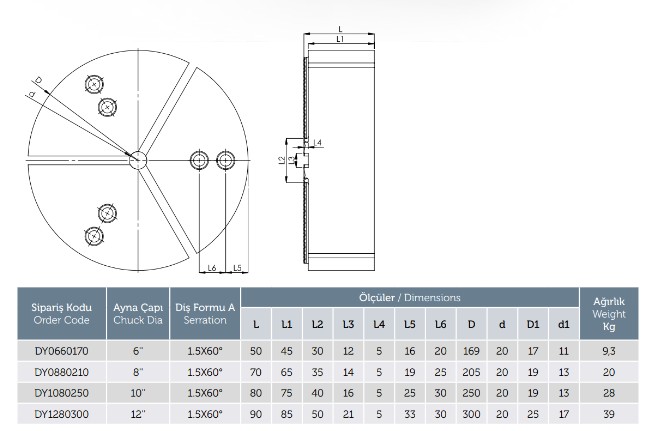Screen dimensions: 653x431
Task: Select the L6 dimension label on the drawing
Action: pos(210,269)
